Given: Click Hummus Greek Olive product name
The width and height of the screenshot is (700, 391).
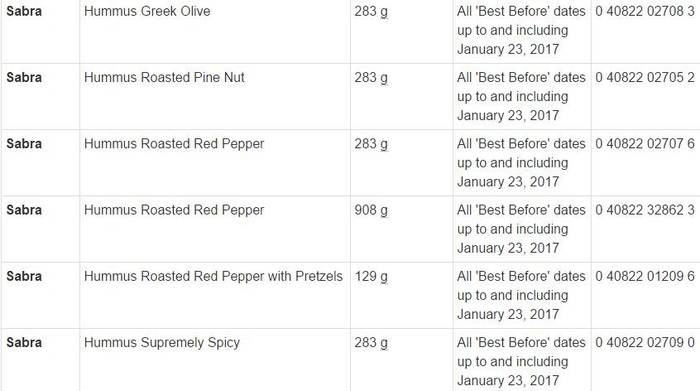Looking at the screenshot, I should pos(147,11).
